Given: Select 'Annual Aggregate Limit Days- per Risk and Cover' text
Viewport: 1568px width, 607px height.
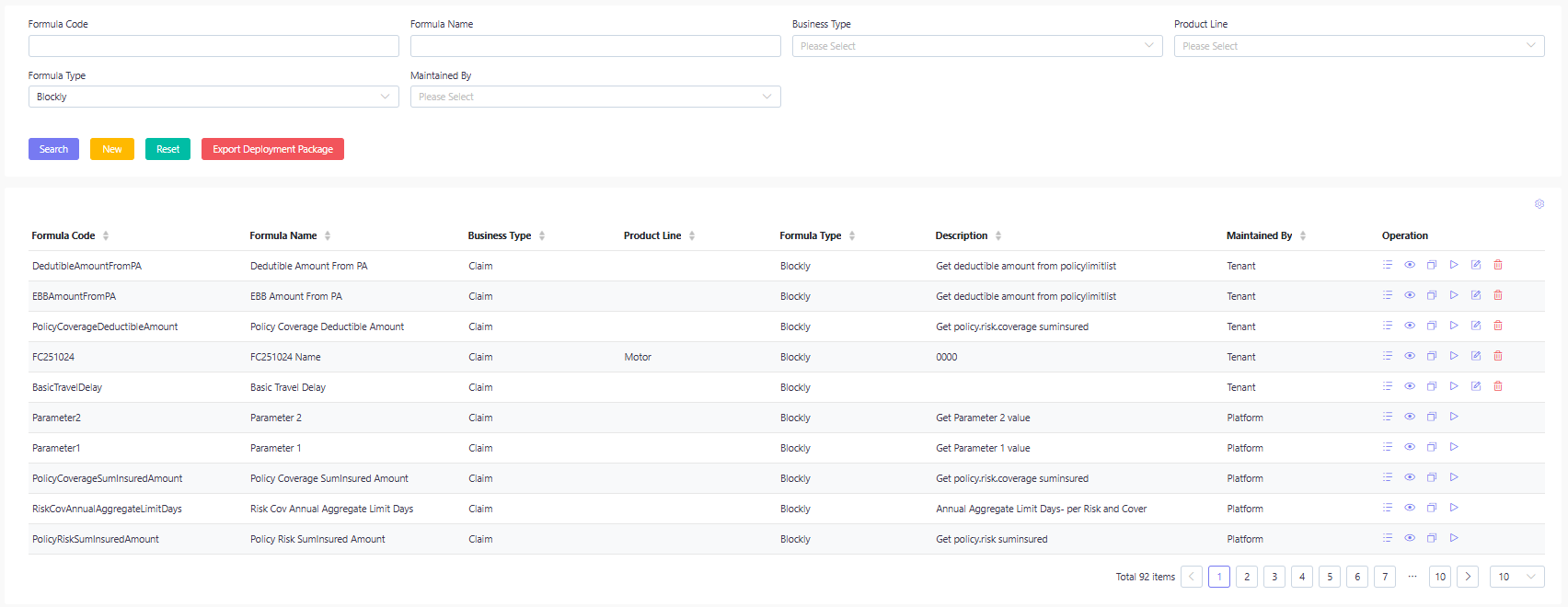Looking at the screenshot, I should click(x=1042, y=509).
